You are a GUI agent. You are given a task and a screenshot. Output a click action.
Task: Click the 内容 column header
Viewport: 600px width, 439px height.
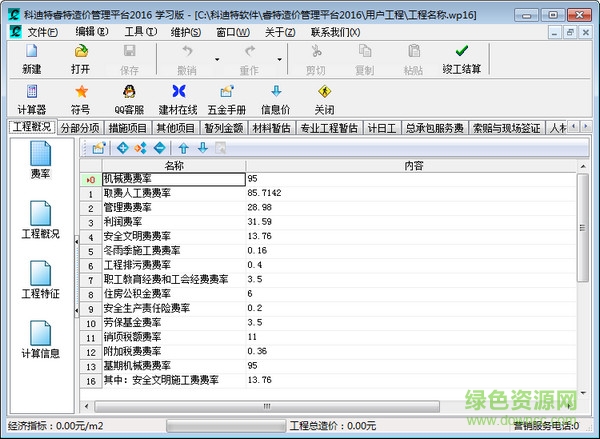click(x=414, y=166)
